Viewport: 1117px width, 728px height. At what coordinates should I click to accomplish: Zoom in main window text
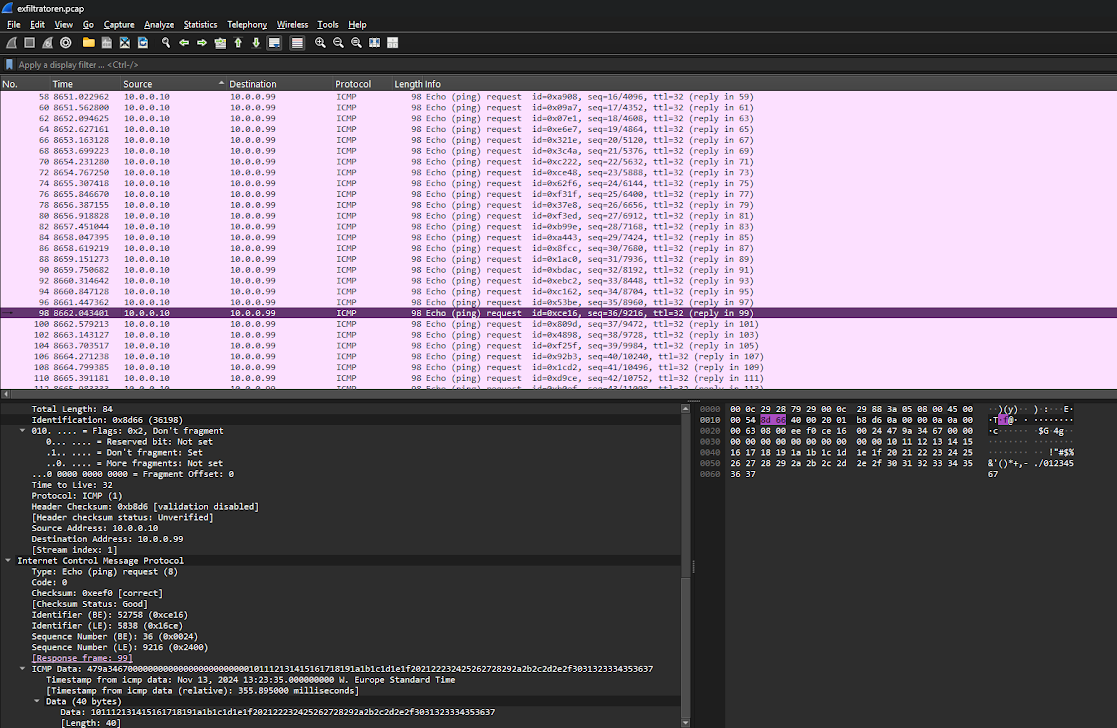pyautogui.click(x=321, y=43)
